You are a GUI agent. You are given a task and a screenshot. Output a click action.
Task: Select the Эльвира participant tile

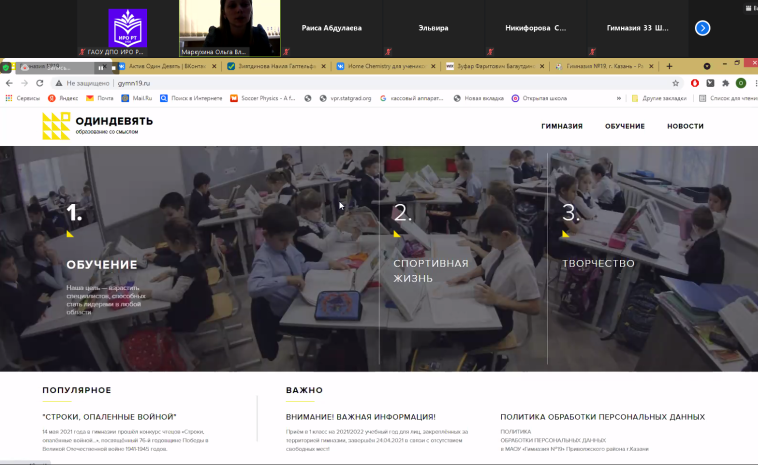click(x=433, y=28)
